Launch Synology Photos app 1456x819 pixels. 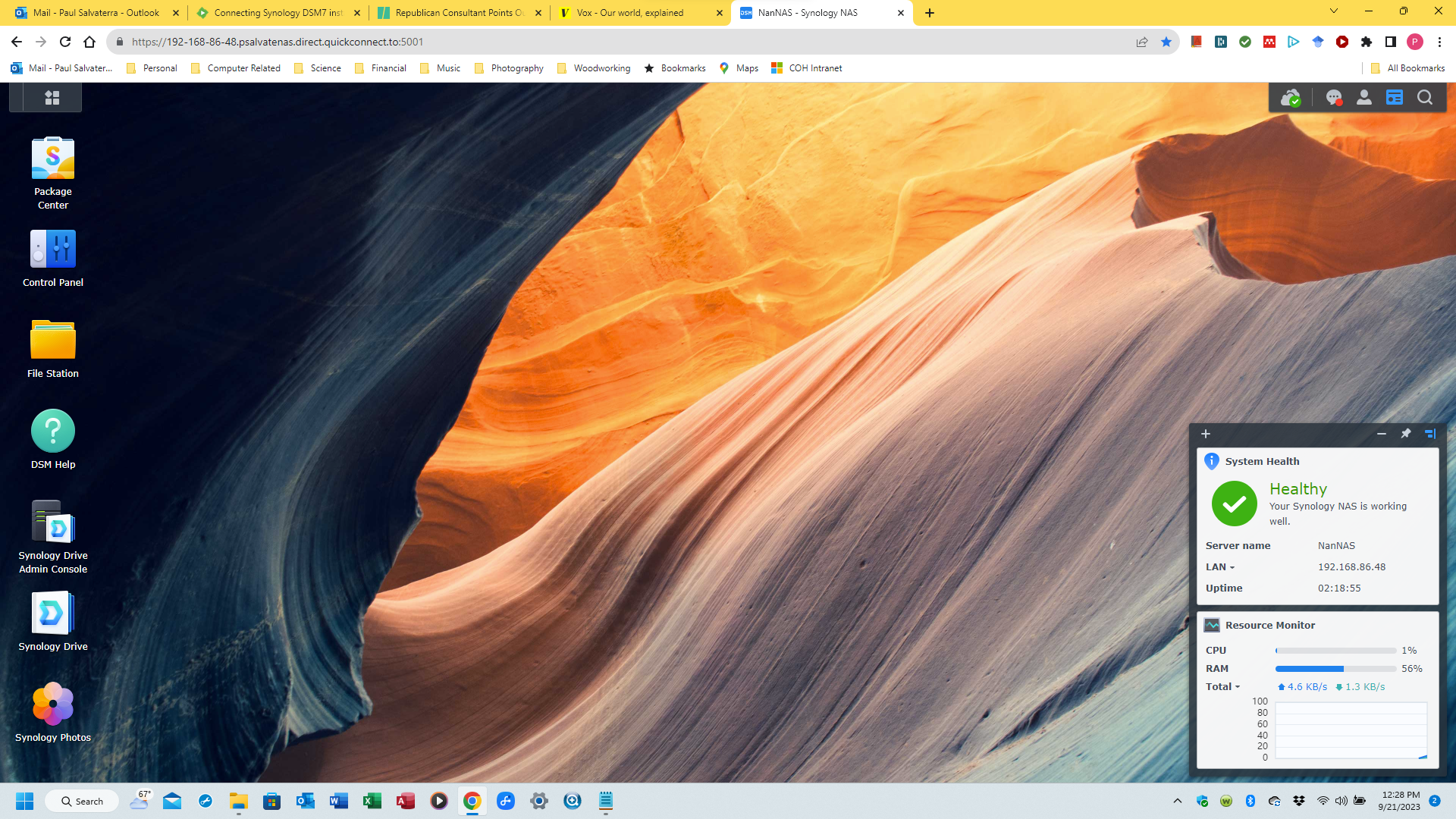[x=53, y=704]
